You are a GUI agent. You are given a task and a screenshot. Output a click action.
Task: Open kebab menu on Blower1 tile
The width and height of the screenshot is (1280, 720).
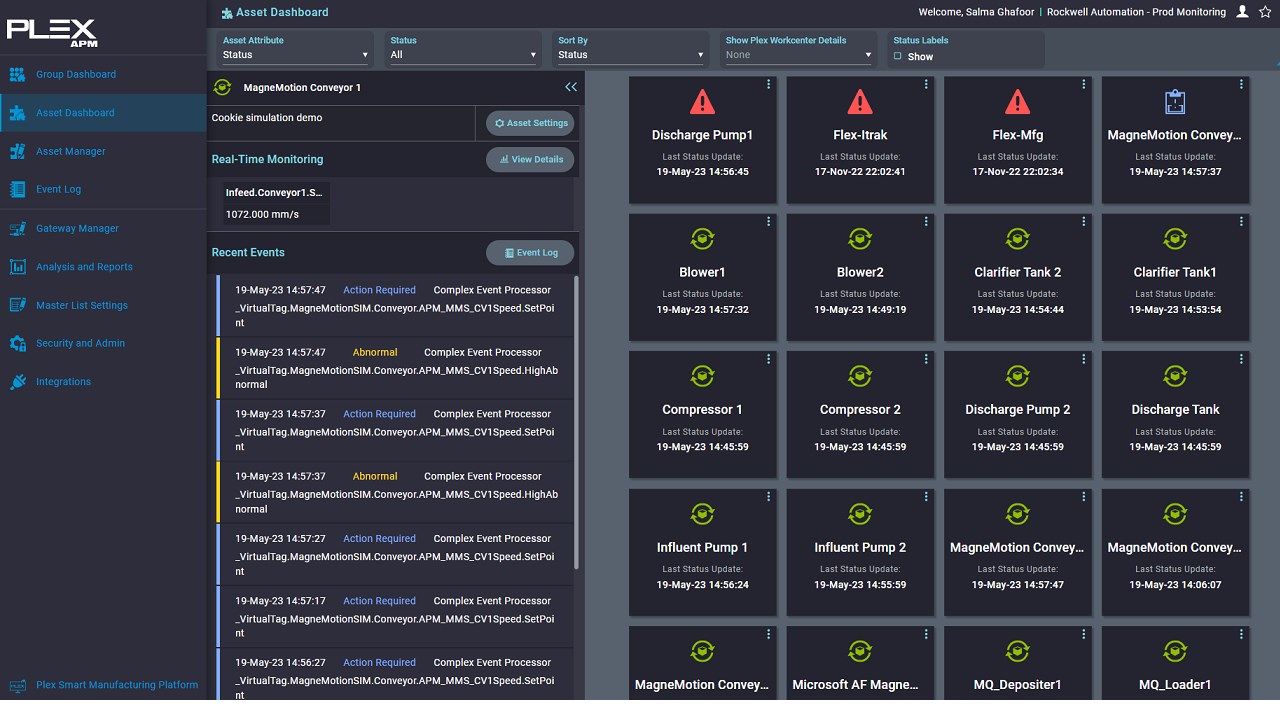click(769, 222)
